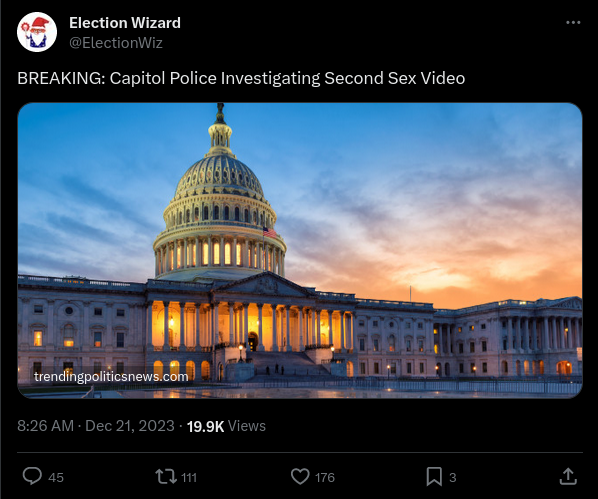Click the 45 replies count
Viewport: 598px width, 499px height.
[56, 477]
